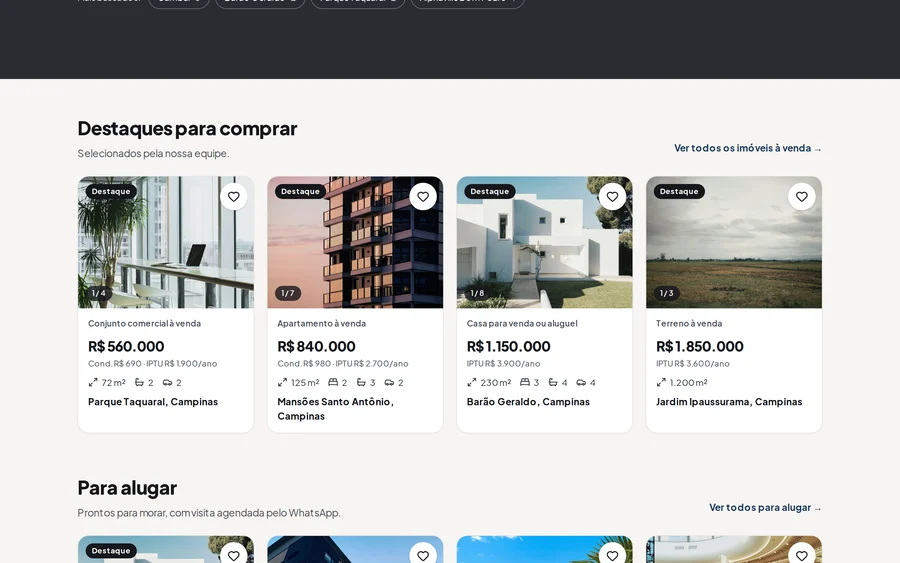Image resolution: width=900 pixels, height=563 pixels.
Task: Click bathroom icon on R$ 840.000 apartment
Action: coord(361,382)
